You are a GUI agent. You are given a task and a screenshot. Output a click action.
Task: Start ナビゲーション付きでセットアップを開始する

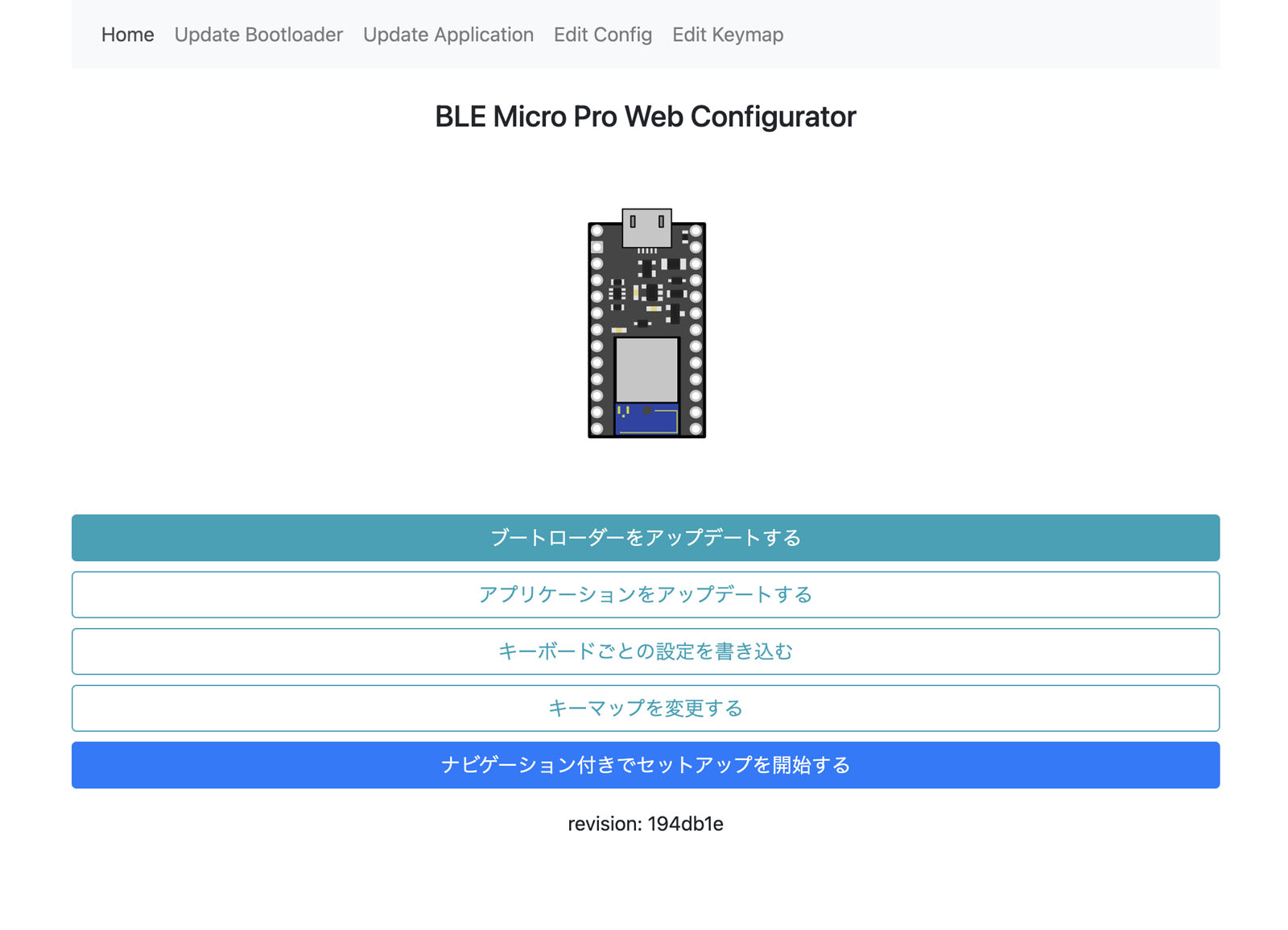pos(646,765)
